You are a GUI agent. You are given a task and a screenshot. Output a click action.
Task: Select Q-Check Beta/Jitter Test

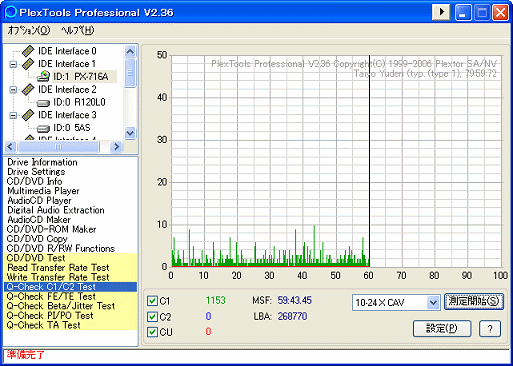point(61,306)
